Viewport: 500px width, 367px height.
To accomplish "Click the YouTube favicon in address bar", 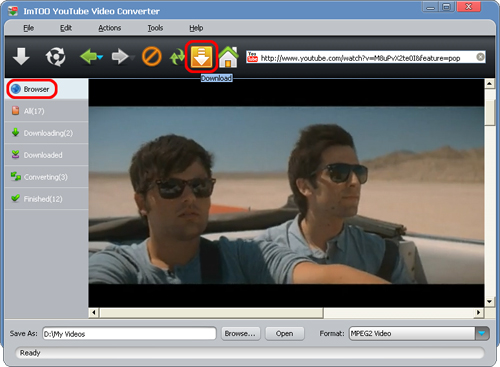I will [x=252, y=57].
